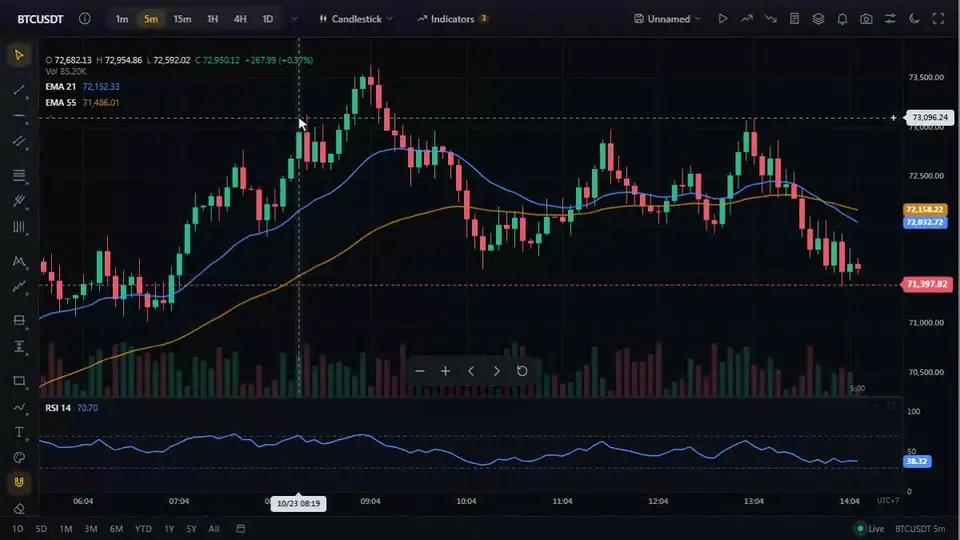Move chart right with arrow button
Screen dimensions: 960x540
[497, 371]
